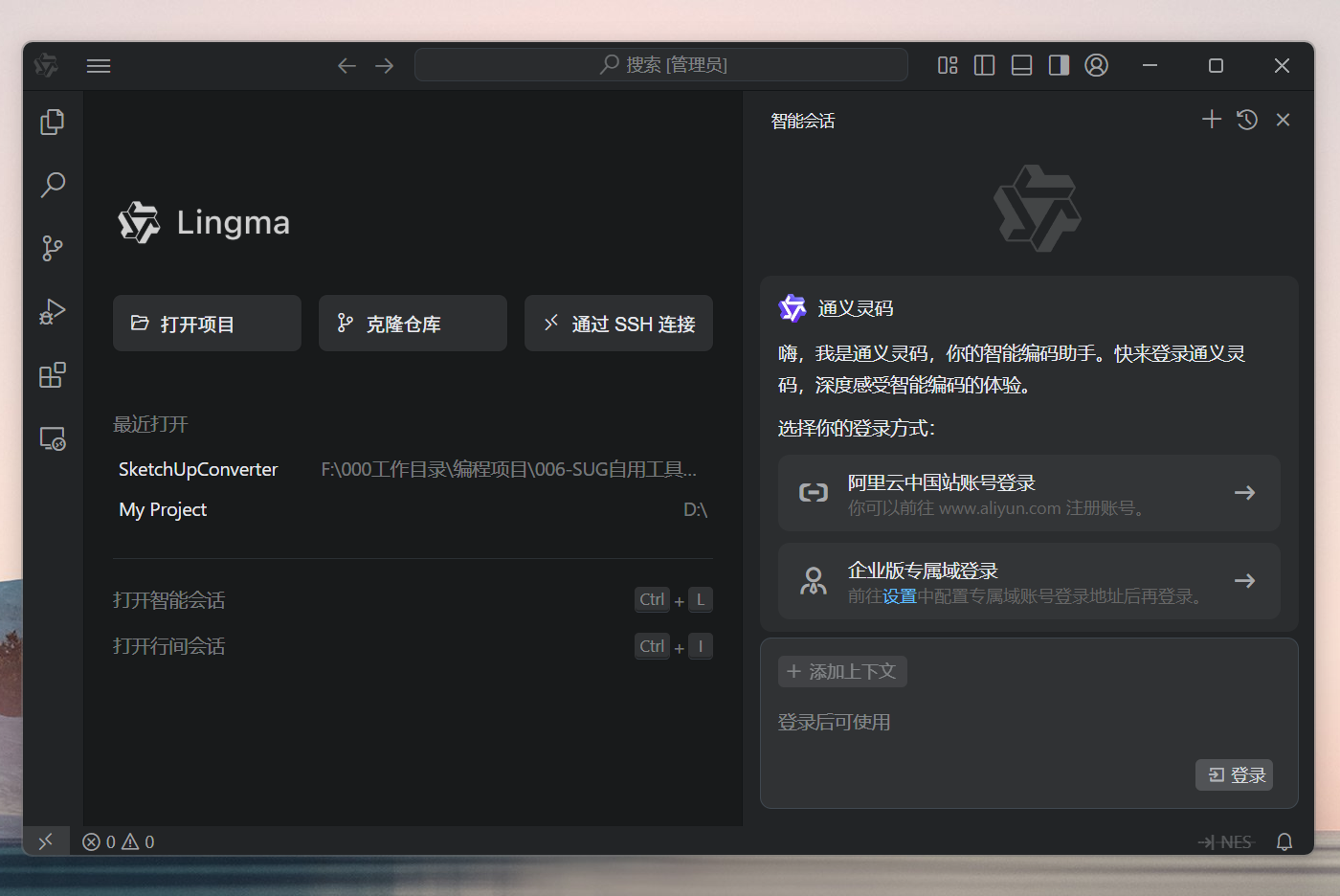Start a new chat with plus icon

pos(1212,120)
